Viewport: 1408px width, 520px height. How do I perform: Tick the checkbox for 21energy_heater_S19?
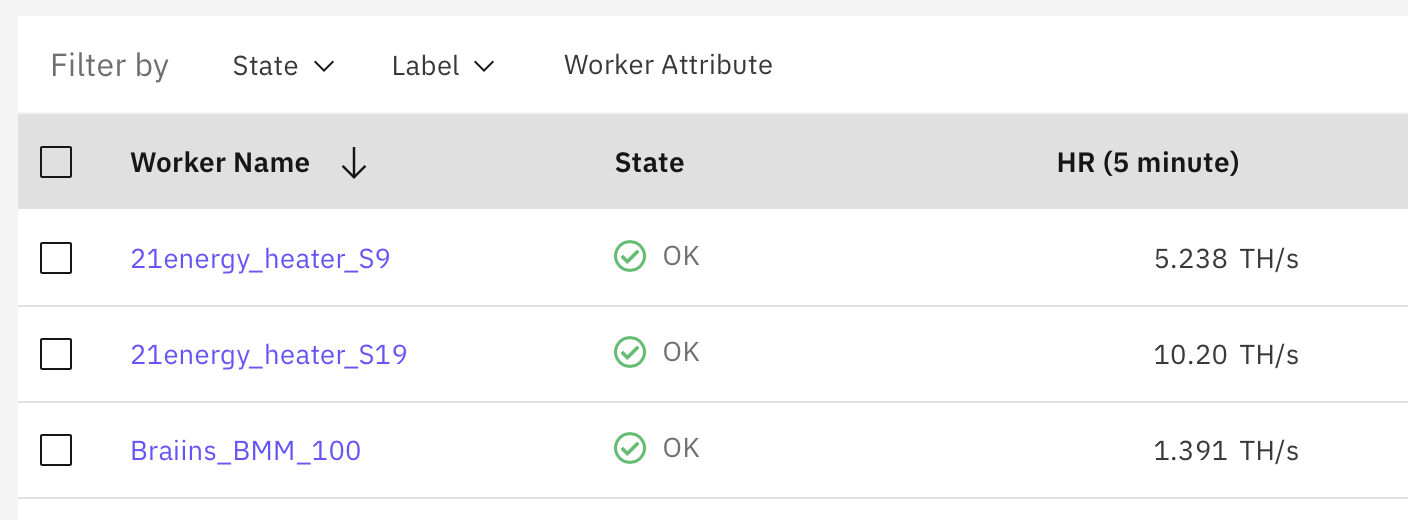pos(56,354)
